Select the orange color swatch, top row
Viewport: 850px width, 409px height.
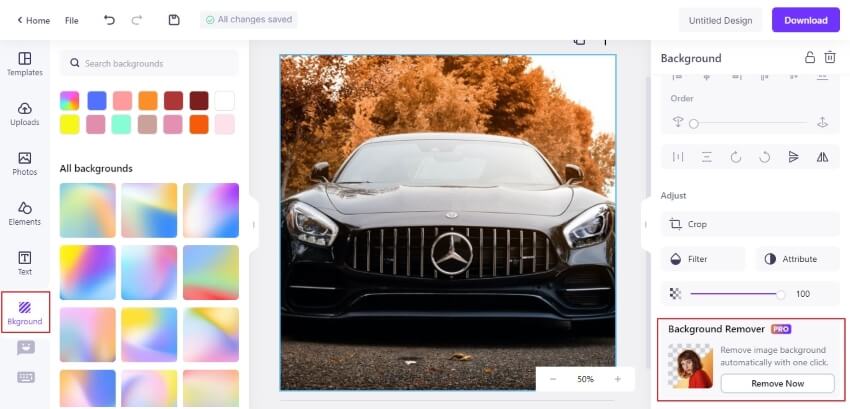pyautogui.click(x=148, y=101)
